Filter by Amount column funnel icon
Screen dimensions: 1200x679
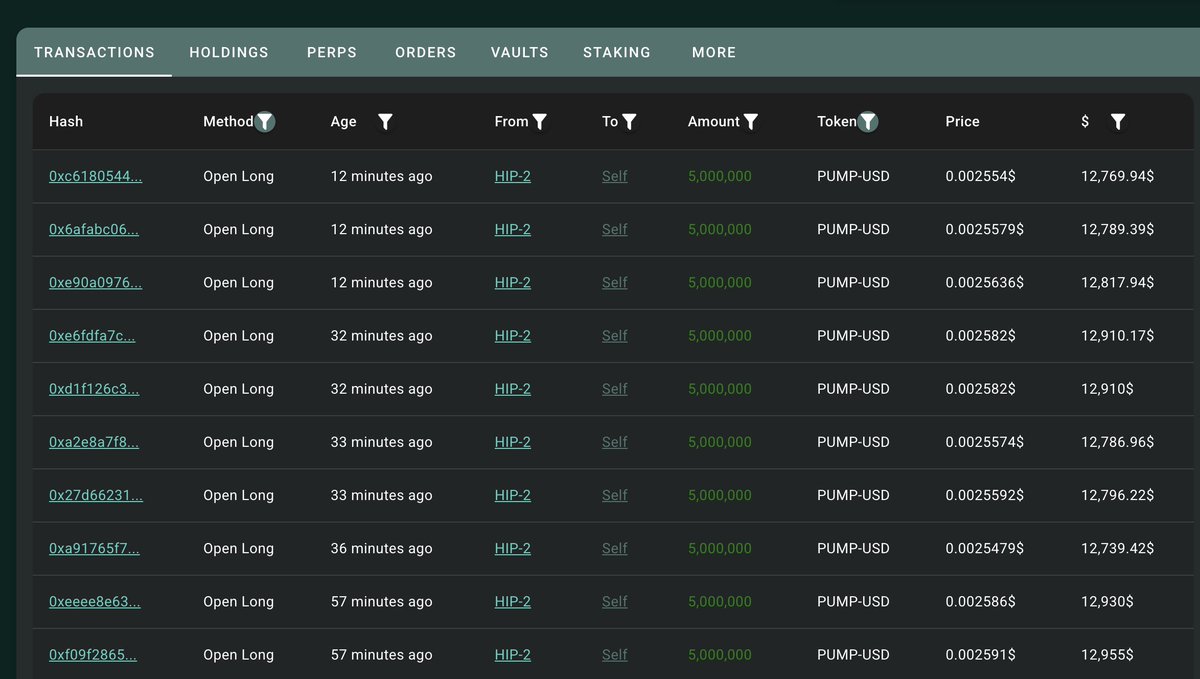point(751,122)
